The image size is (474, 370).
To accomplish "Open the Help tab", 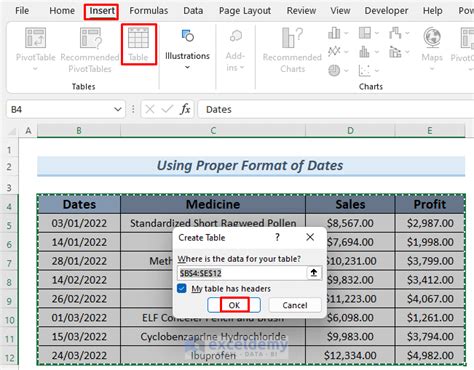I will (x=433, y=11).
